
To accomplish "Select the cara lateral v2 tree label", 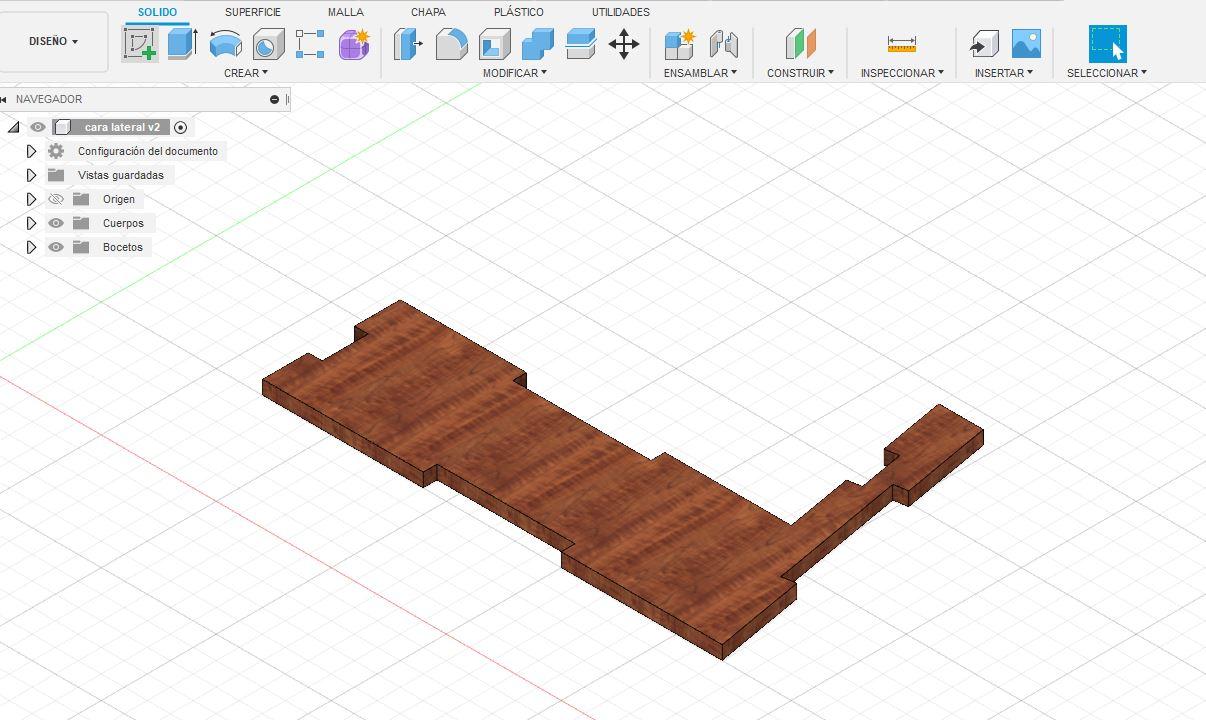I will tap(122, 127).
